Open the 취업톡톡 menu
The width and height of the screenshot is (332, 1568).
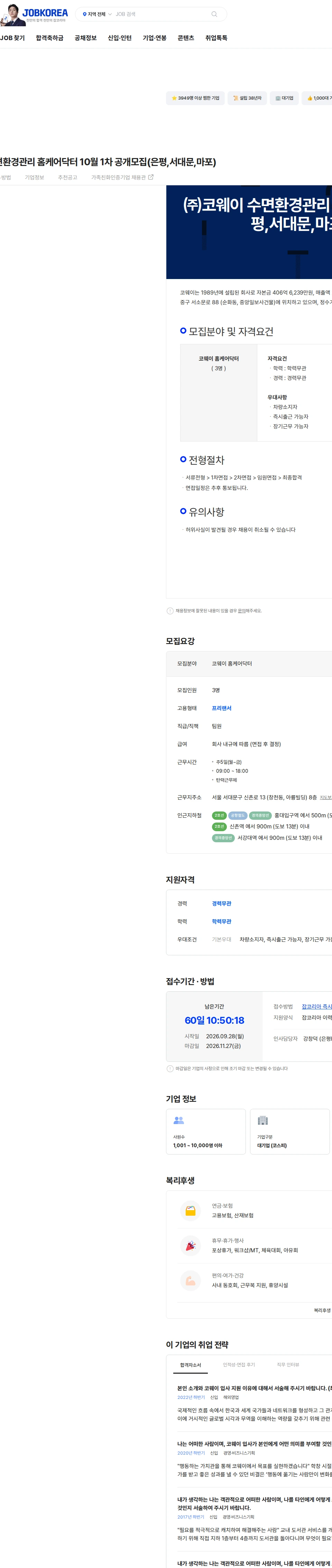click(216, 38)
